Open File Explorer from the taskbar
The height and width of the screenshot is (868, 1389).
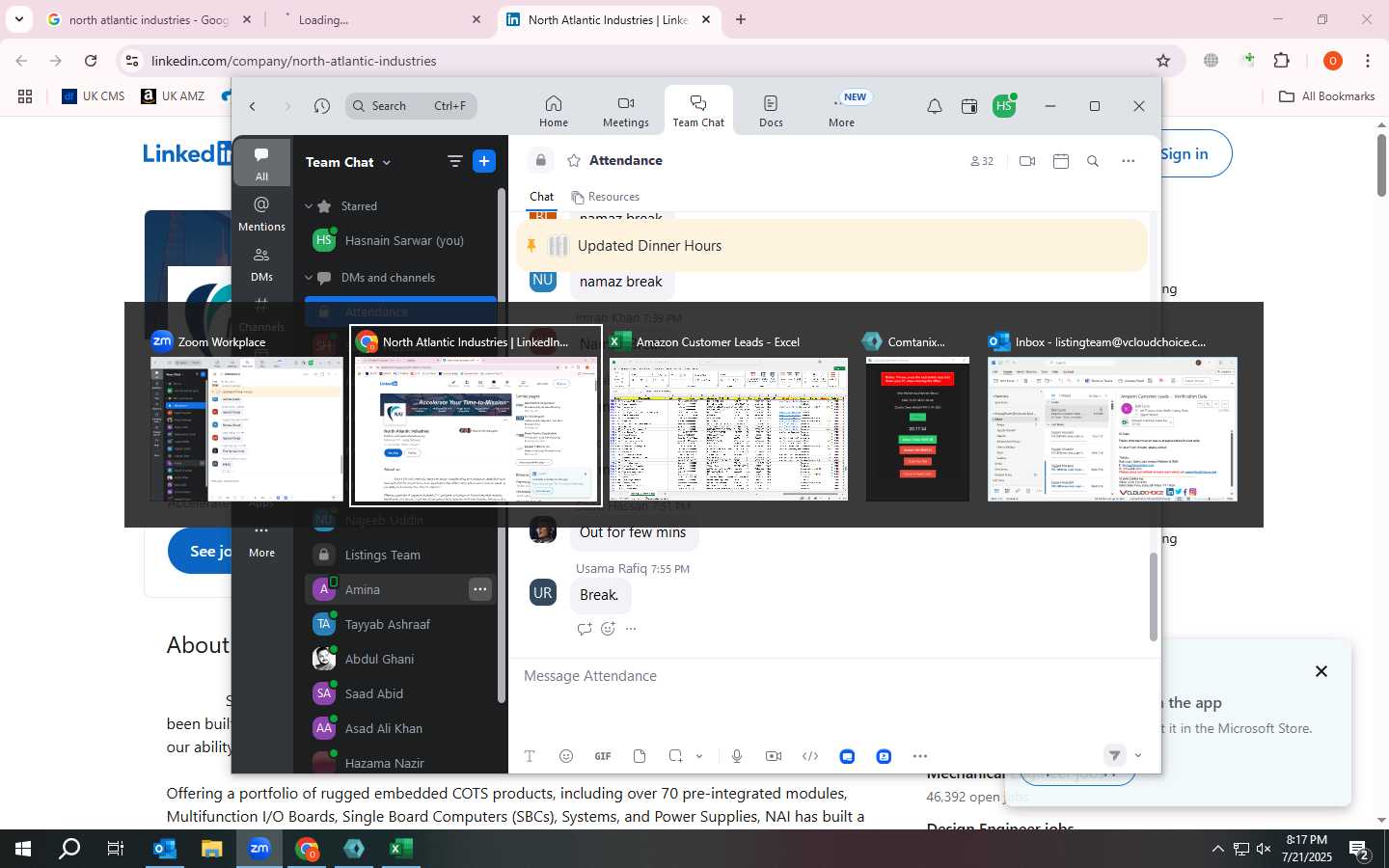click(x=212, y=849)
